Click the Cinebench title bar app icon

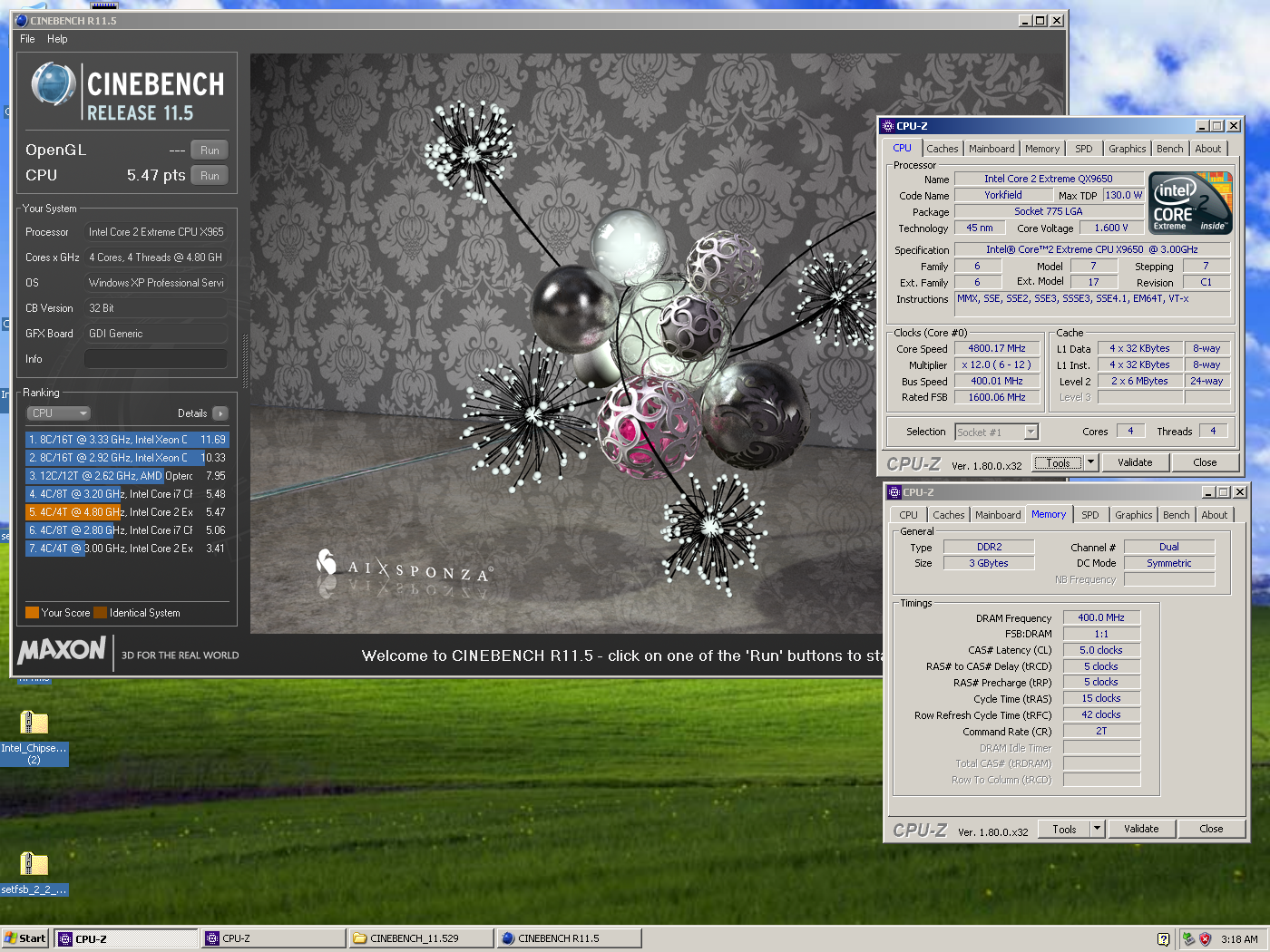(x=22, y=20)
